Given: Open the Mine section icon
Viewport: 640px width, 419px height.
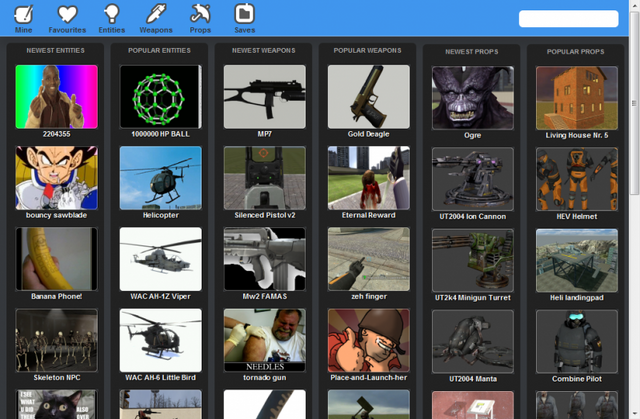Looking at the screenshot, I should coord(24,14).
